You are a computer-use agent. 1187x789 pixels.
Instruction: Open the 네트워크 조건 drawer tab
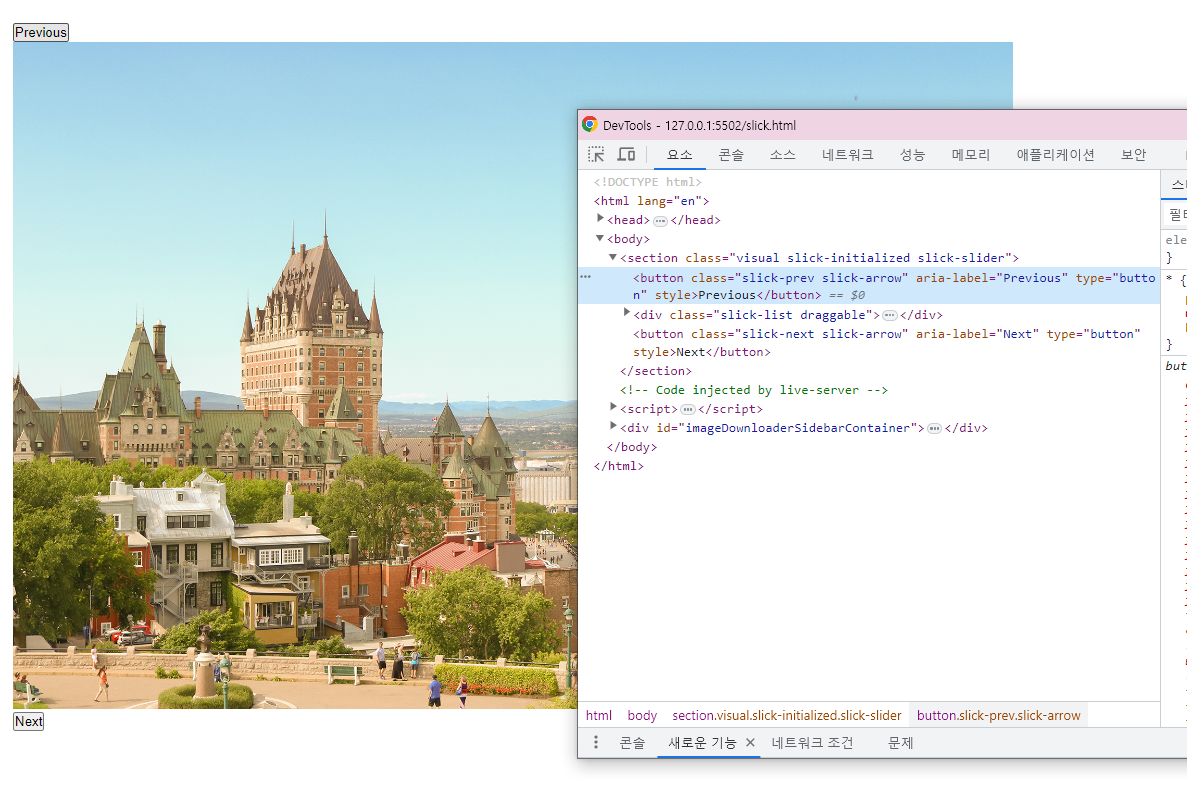pyautogui.click(x=812, y=743)
